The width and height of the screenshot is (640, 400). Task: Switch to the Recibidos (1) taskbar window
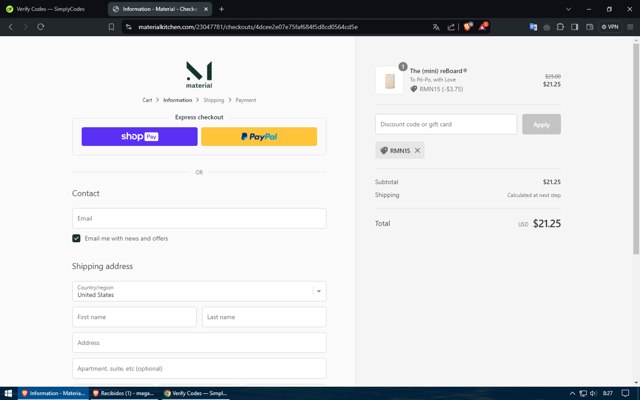click(x=124, y=393)
